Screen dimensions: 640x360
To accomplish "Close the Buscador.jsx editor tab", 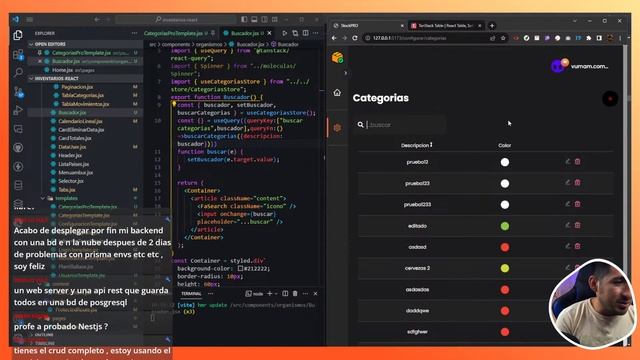I will (x=269, y=33).
